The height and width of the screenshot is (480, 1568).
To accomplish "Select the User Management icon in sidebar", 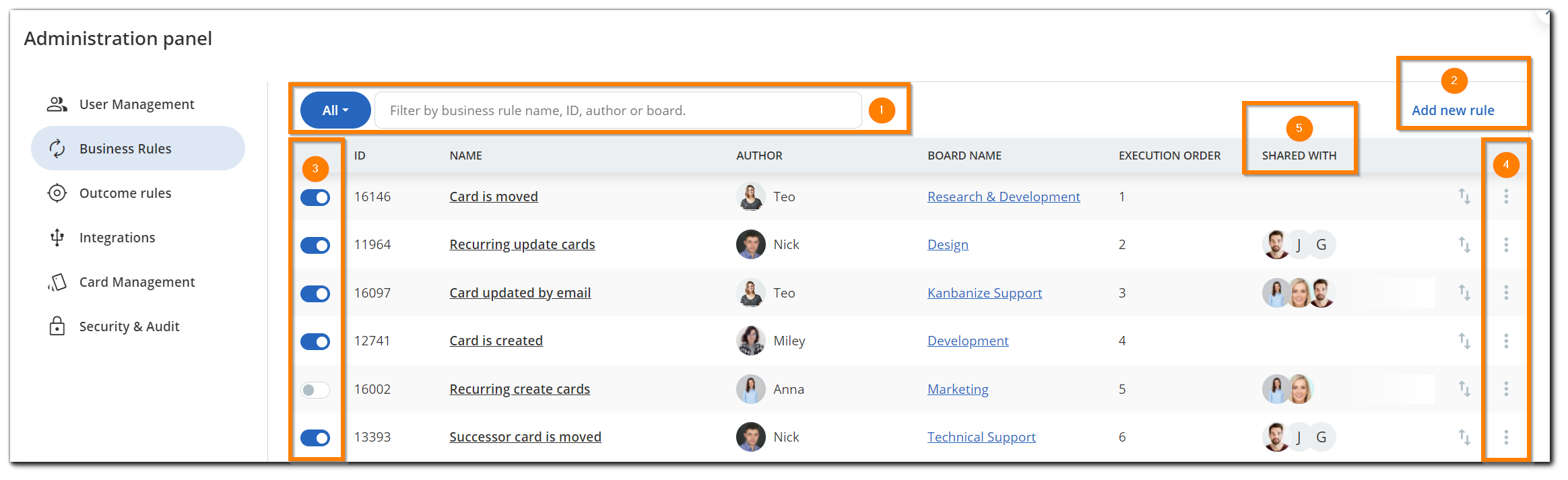I will (57, 104).
